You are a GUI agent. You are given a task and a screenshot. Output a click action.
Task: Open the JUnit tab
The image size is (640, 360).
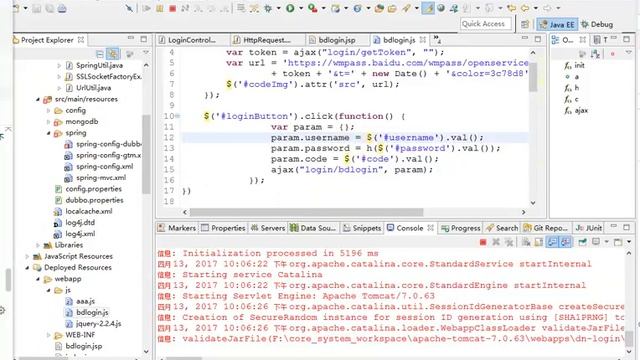coord(589,228)
